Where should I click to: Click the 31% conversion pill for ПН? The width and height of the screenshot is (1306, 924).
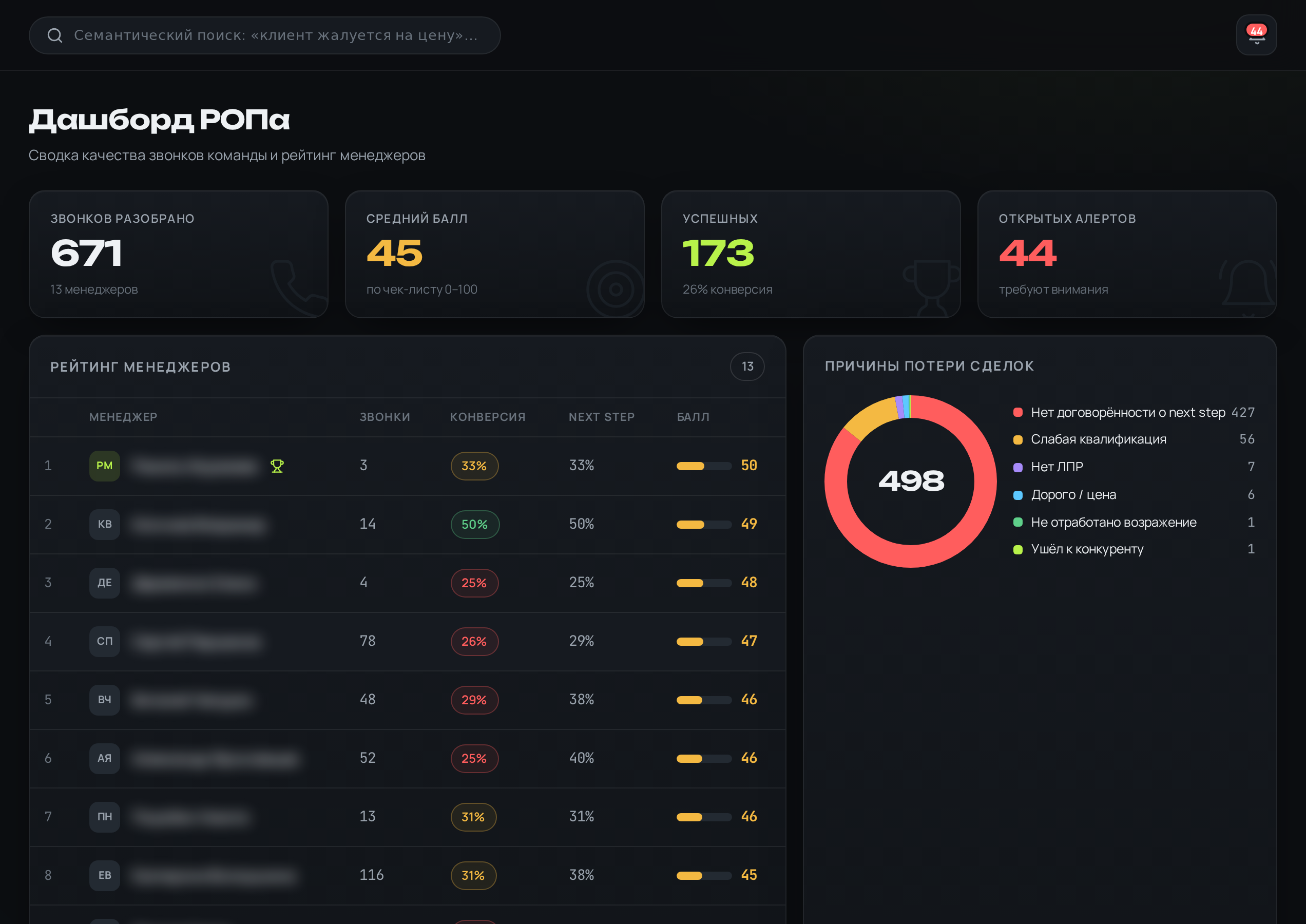[473, 817]
